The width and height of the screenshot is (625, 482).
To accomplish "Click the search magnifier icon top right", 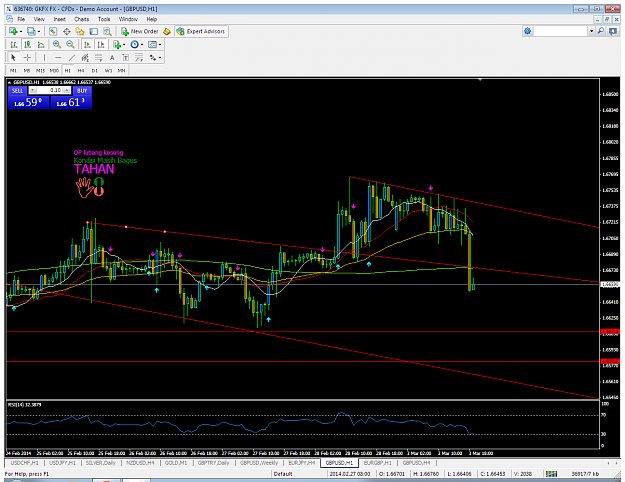I will (x=601, y=31).
